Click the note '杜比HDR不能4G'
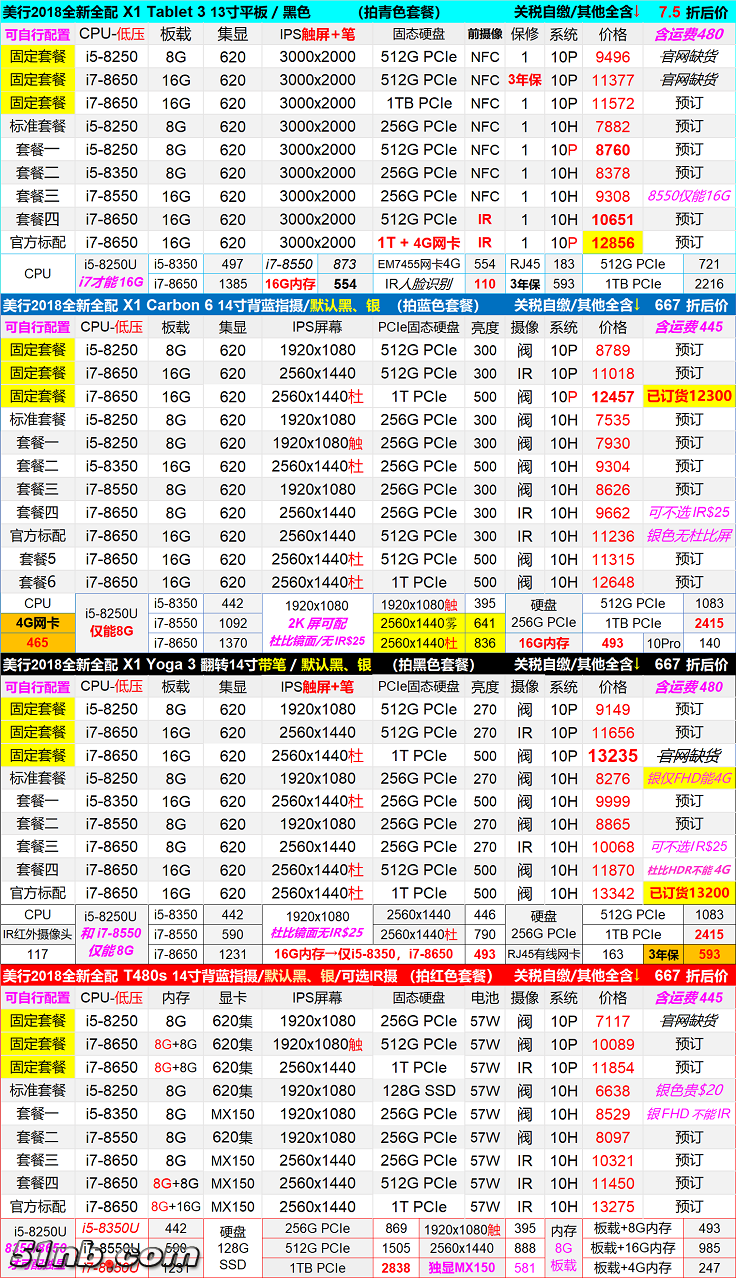Screen dimensions: 736x1278 (x=689, y=870)
